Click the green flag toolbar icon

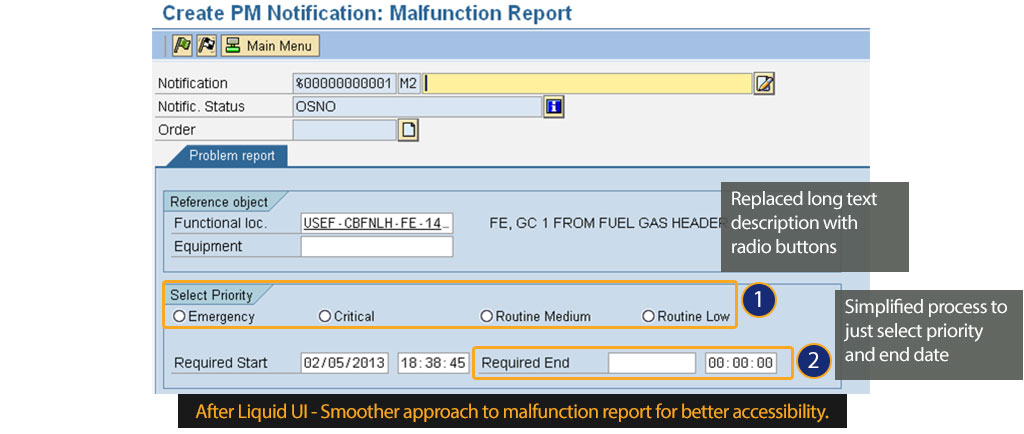pyautogui.click(x=182, y=46)
